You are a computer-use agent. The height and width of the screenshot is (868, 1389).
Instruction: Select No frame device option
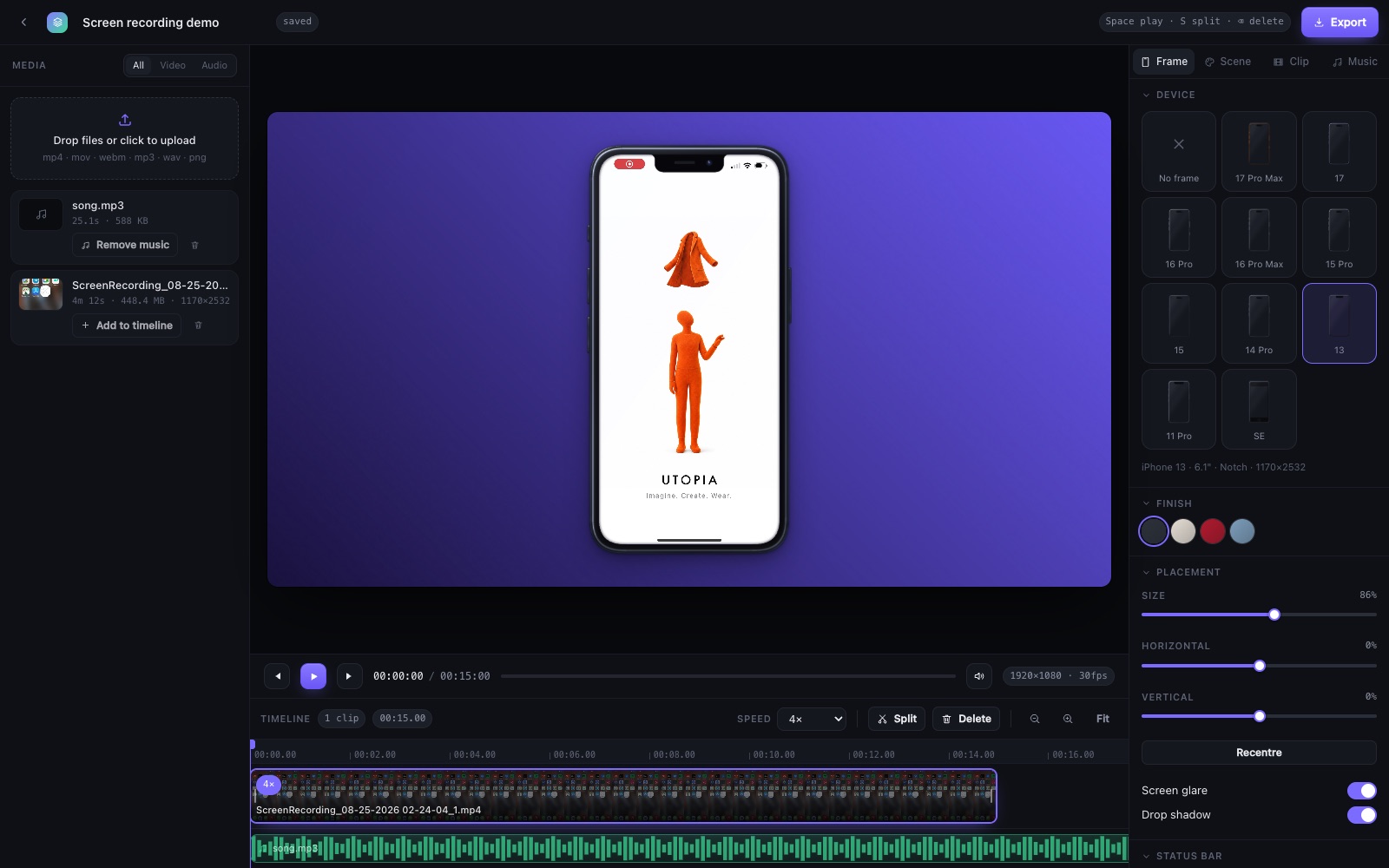coord(1179,151)
